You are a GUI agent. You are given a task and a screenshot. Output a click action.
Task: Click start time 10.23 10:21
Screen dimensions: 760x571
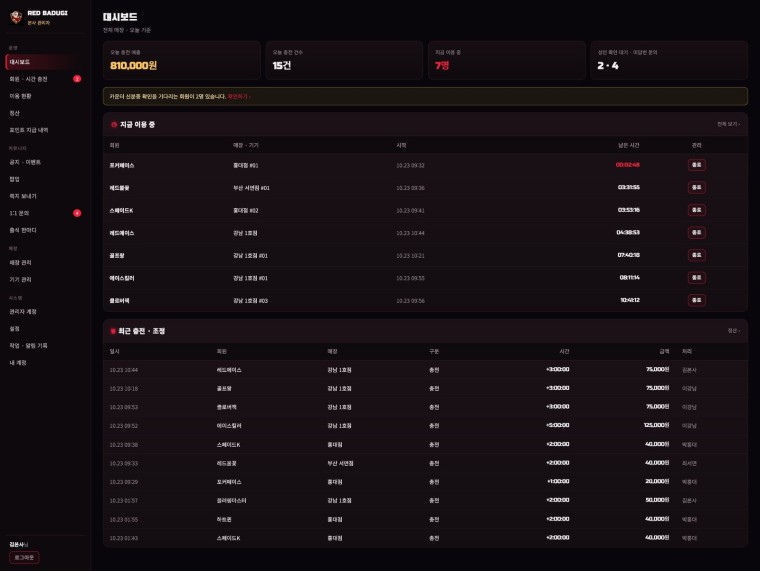click(x=410, y=256)
